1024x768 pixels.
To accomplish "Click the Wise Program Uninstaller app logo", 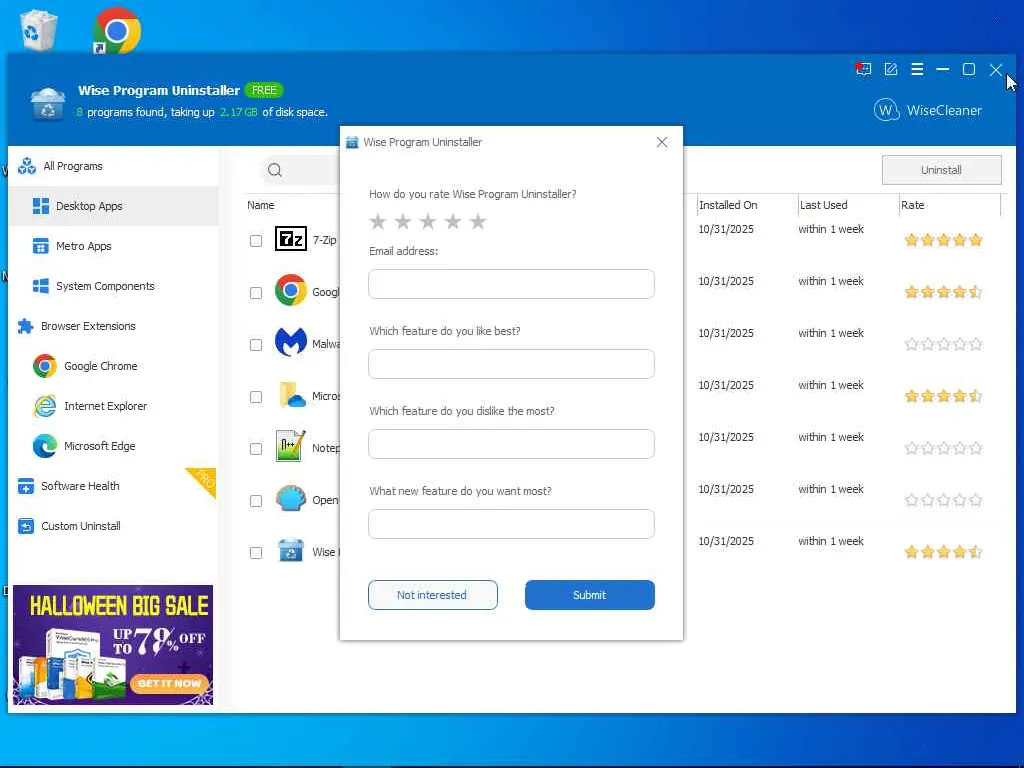I will point(48,103).
